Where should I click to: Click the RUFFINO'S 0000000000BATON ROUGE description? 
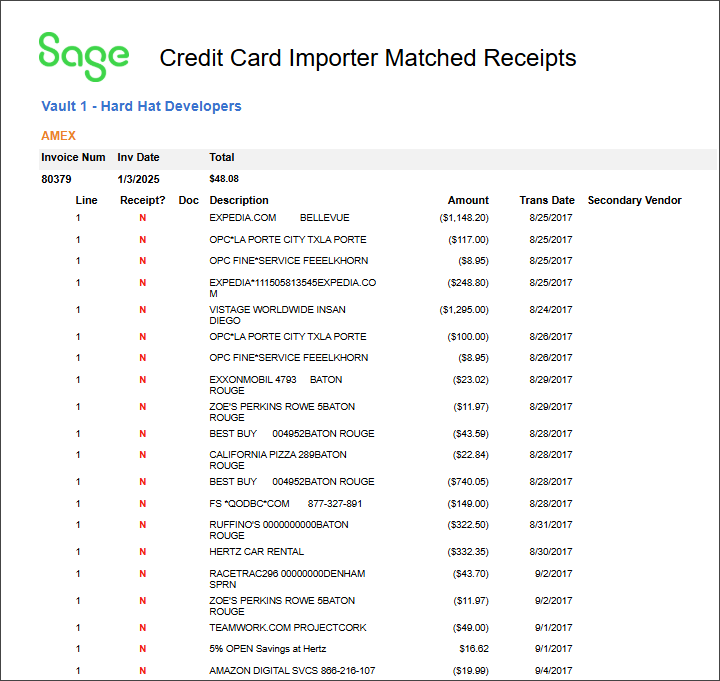[279, 530]
